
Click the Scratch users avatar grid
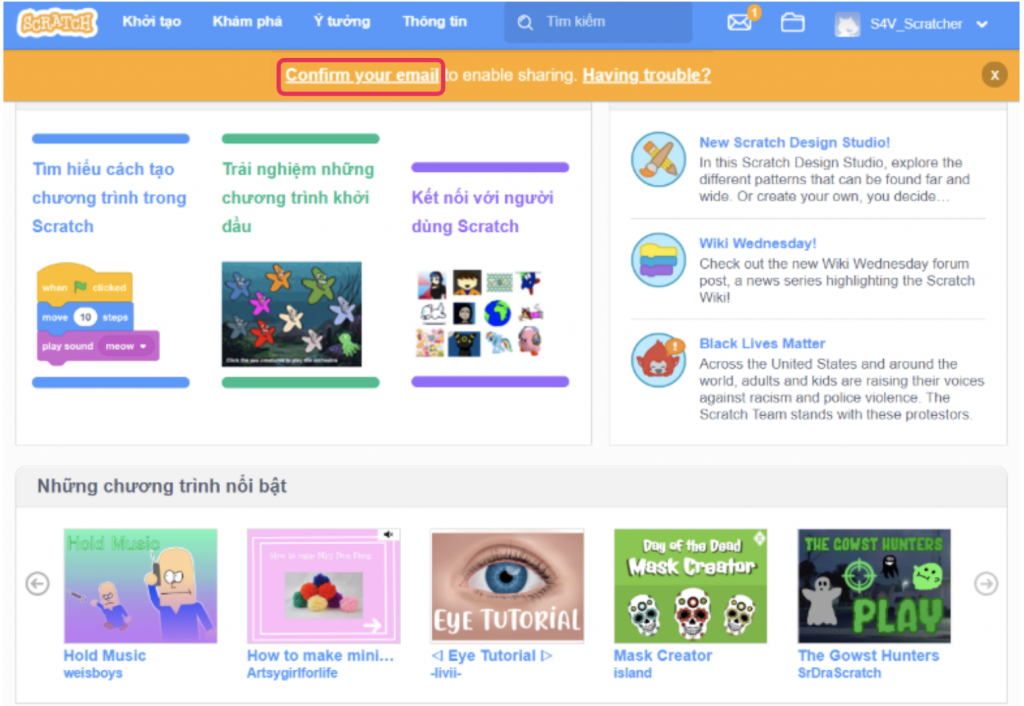pyautogui.click(x=480, y=313)
